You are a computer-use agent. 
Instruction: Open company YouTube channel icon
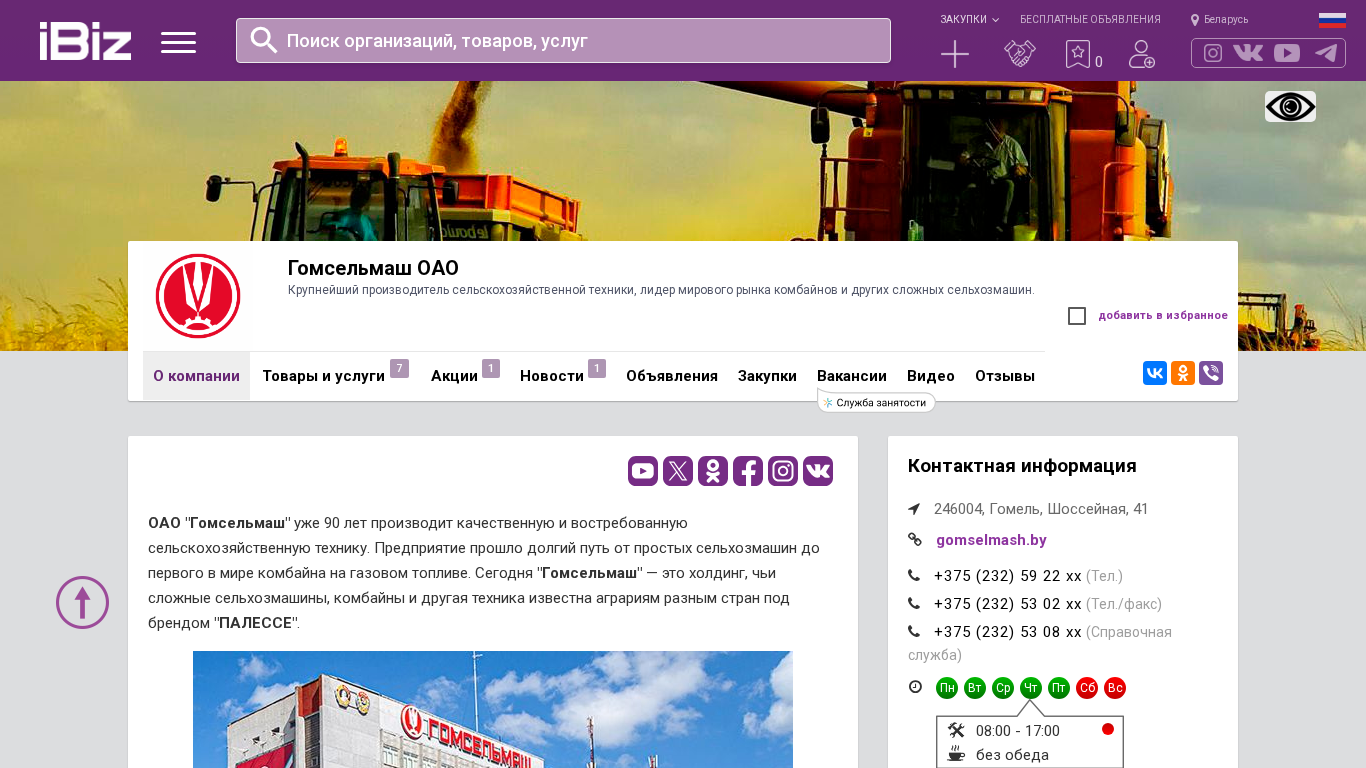pos(643,471)
